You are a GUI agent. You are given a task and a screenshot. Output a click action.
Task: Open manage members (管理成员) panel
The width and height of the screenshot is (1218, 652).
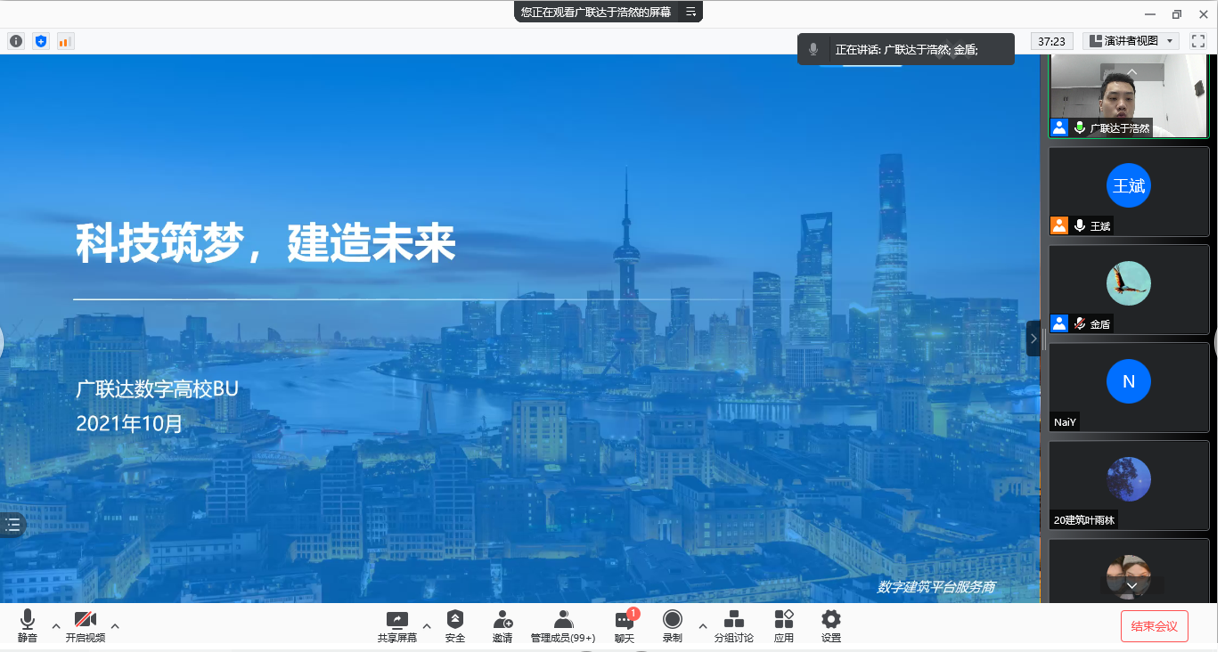(562, 626)
